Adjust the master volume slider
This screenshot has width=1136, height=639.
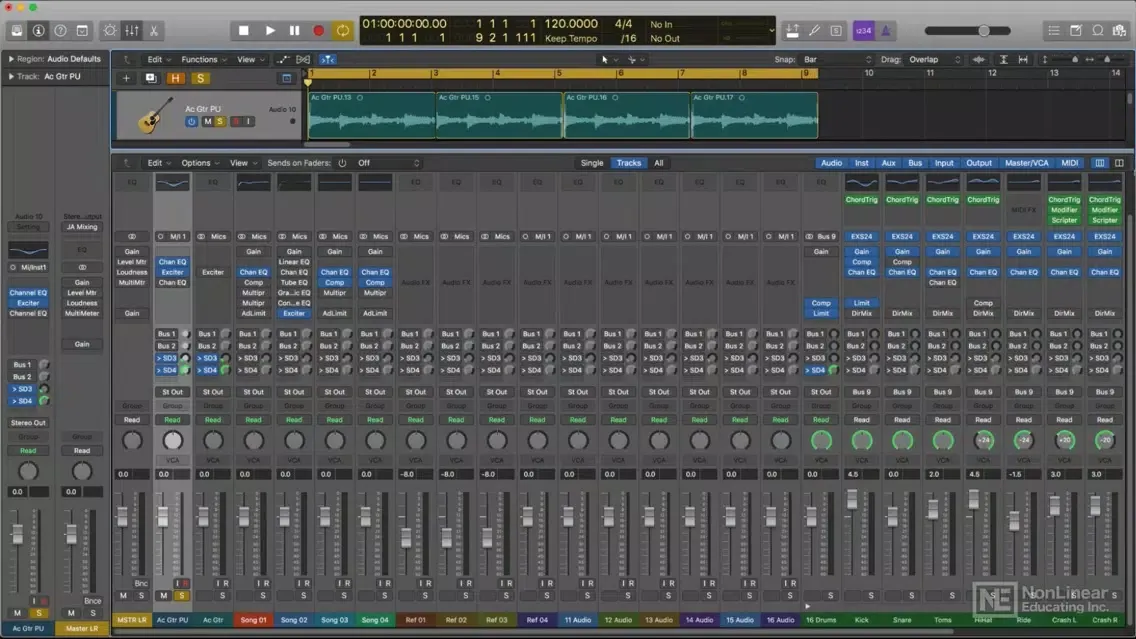click(x=967, y=30)
